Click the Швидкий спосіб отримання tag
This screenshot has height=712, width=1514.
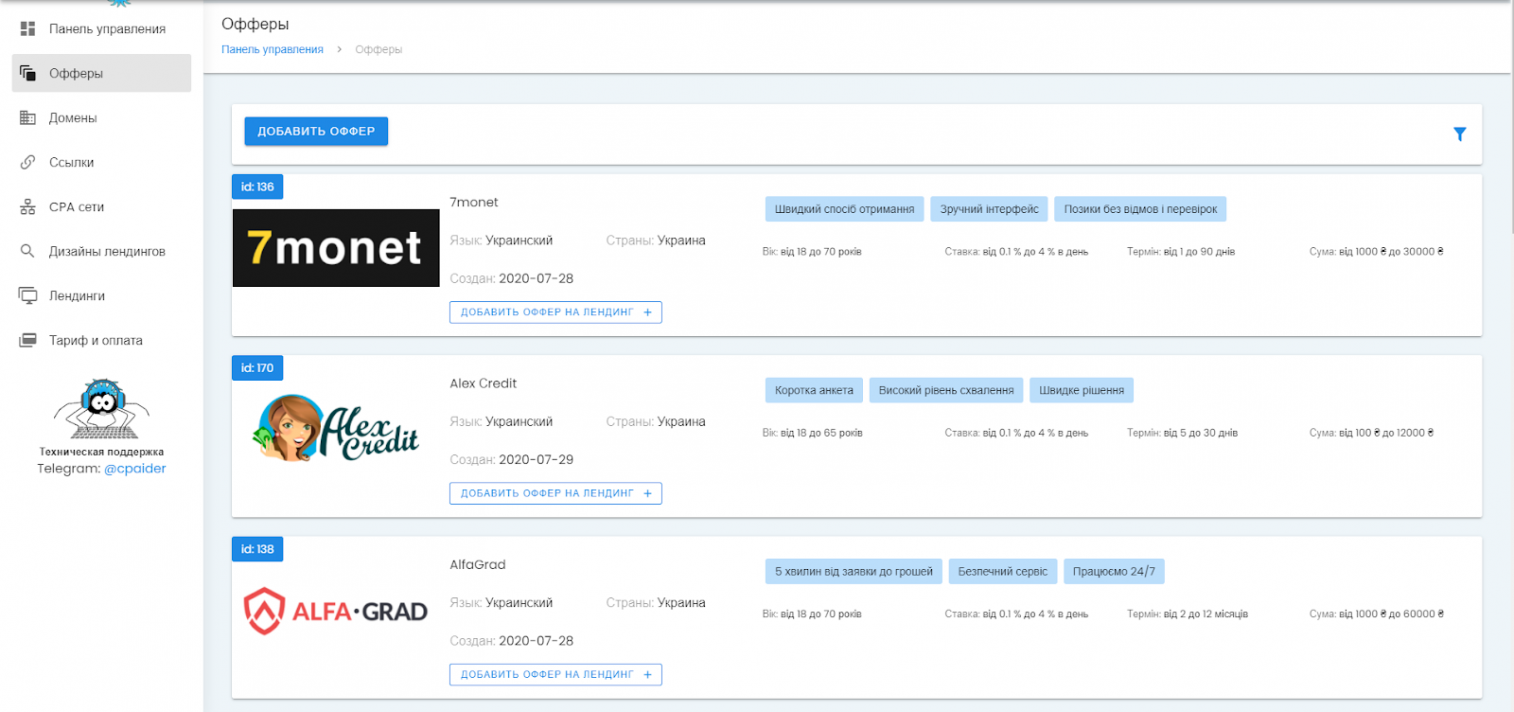click(845, 209)
